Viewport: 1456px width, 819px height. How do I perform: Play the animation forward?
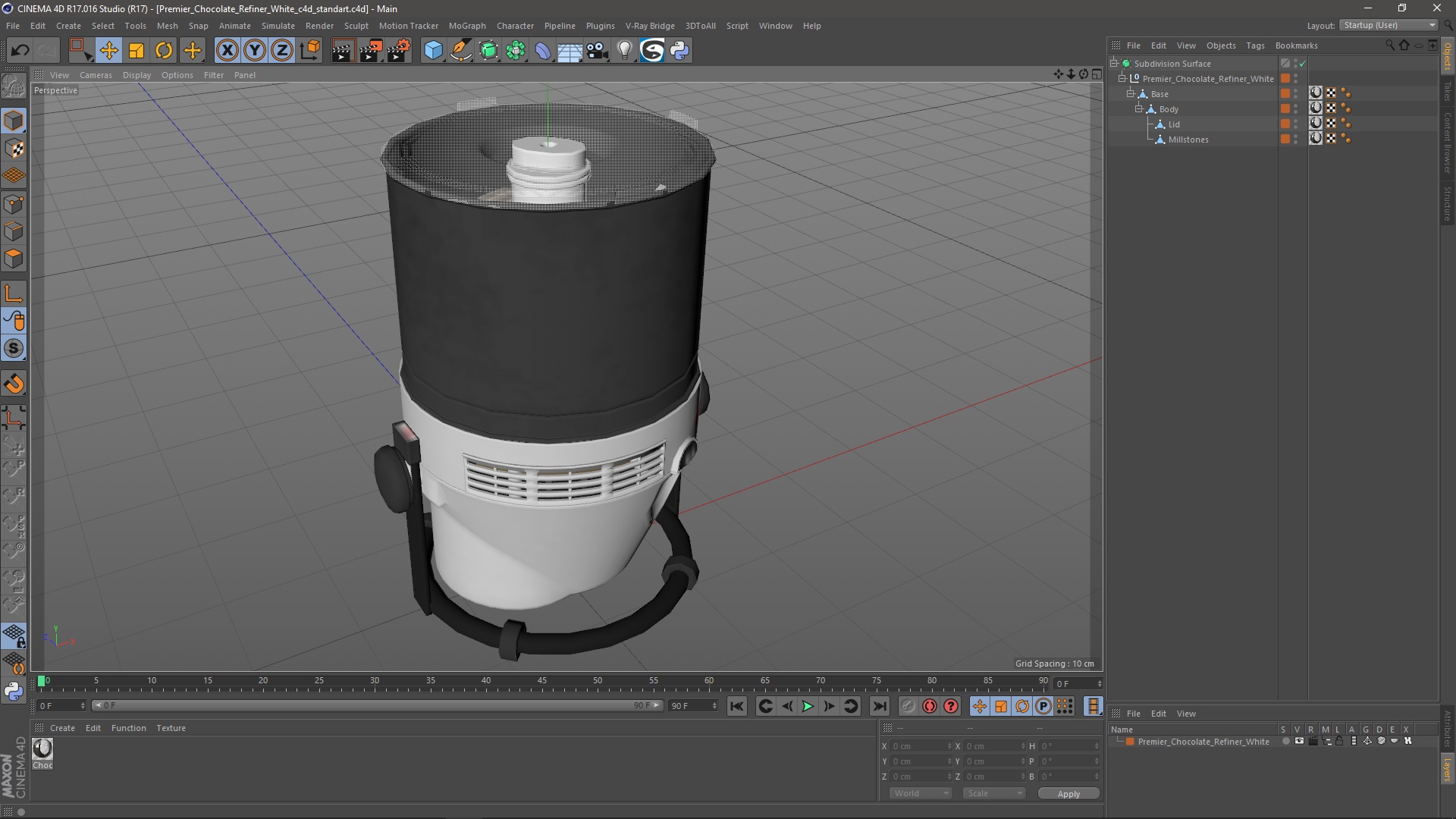pyautogui.click(x=808, y=706)
